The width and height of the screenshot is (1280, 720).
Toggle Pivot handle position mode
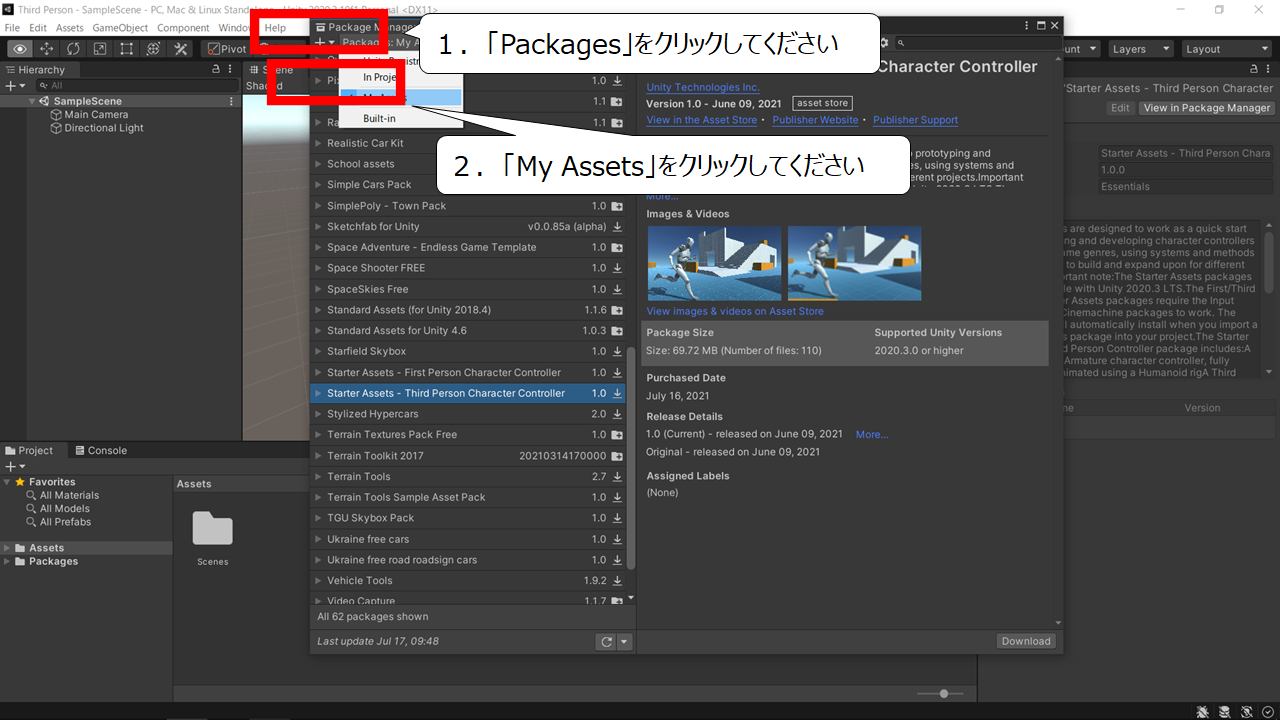tap(226, 49)
